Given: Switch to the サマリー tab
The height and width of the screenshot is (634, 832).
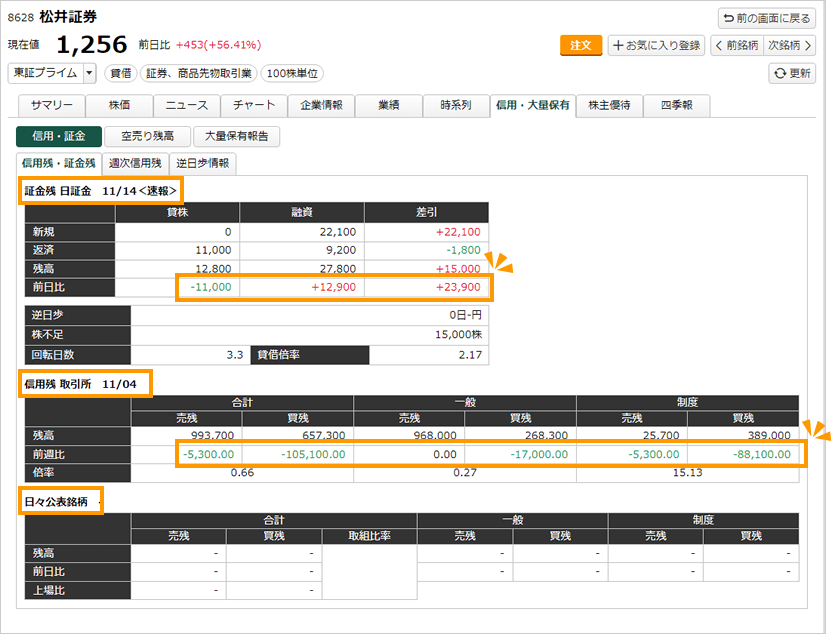Looking at the screenshot, I should (51, 106).
